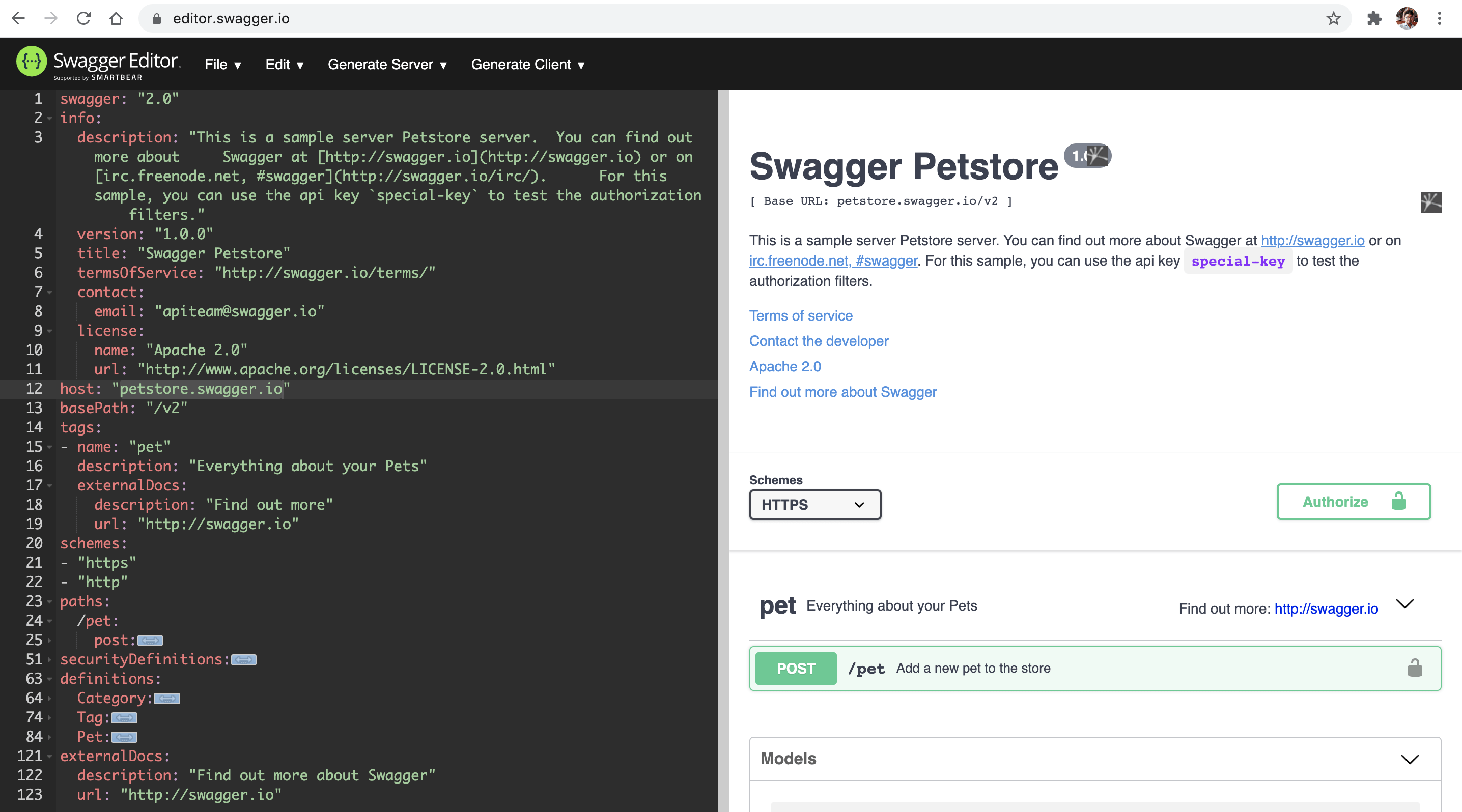Open the Apache 2.0 license link
This screenshot has height=812, width=1462.
(785, 366)
